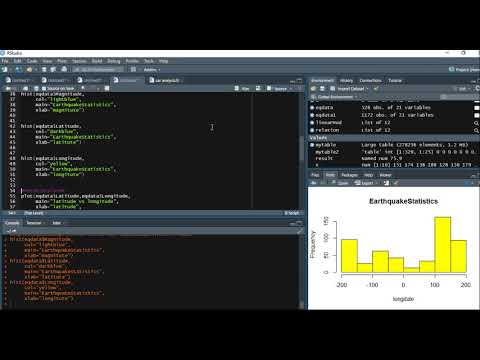The image size is (480, 360).
Task: Click the clear environment broom icon
Action: (376, 89)
